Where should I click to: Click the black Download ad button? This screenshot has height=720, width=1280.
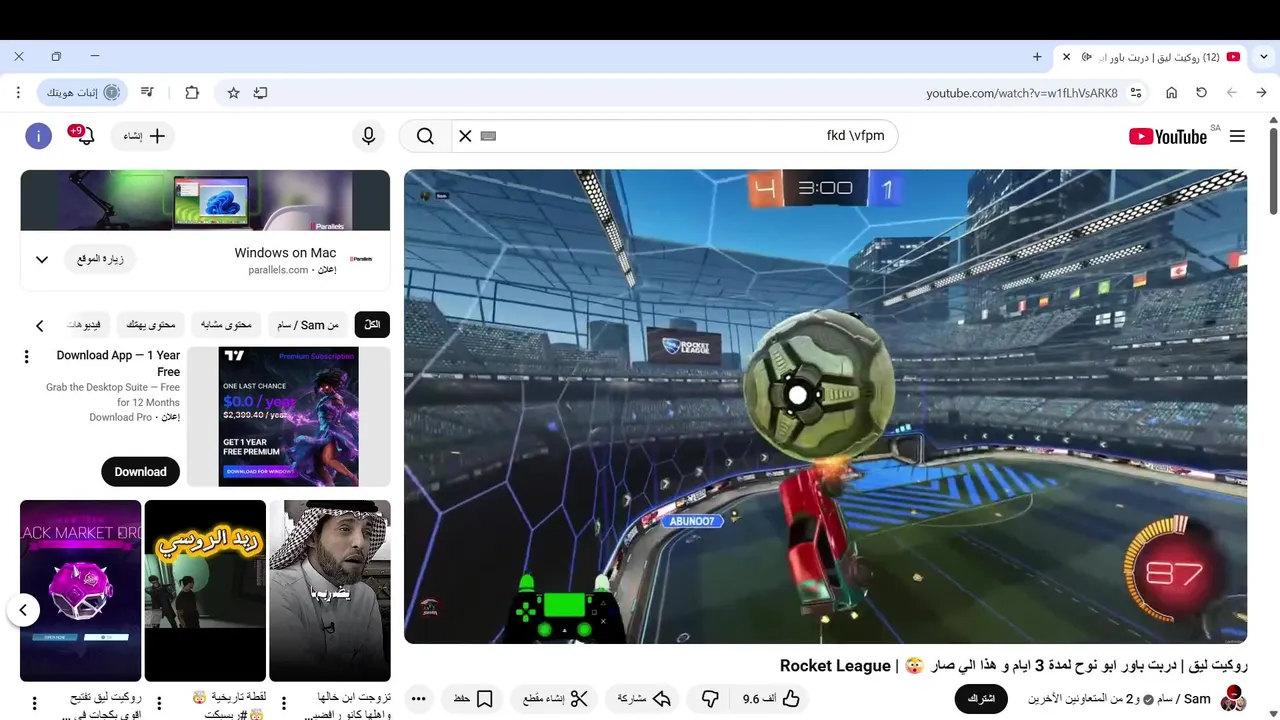pyautogui.click(x=140, y=472)
